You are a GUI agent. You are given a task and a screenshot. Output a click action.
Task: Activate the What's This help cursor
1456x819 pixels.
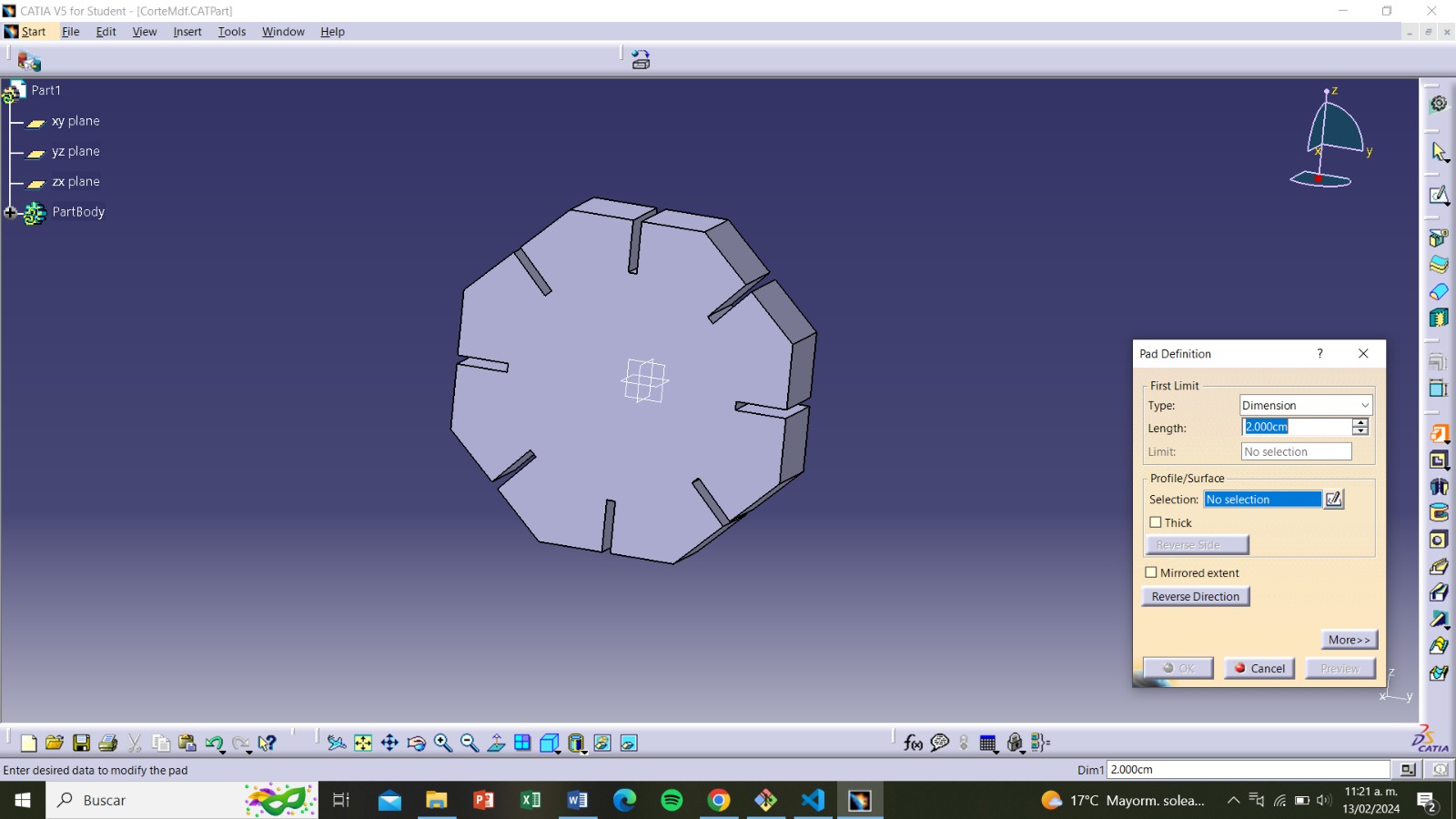(267, 743)
